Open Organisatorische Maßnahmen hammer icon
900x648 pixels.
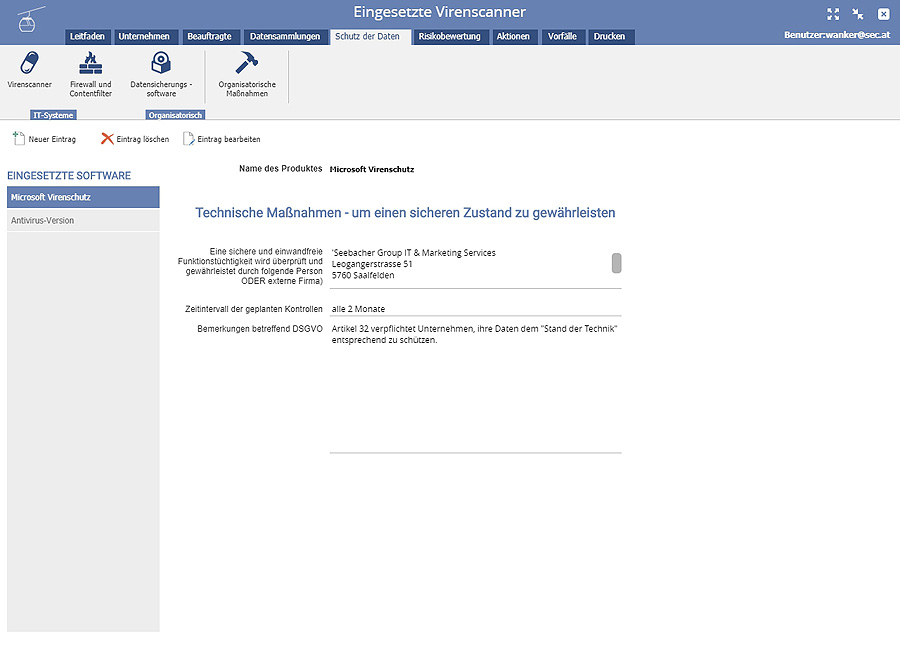click(x=247, y=64)
